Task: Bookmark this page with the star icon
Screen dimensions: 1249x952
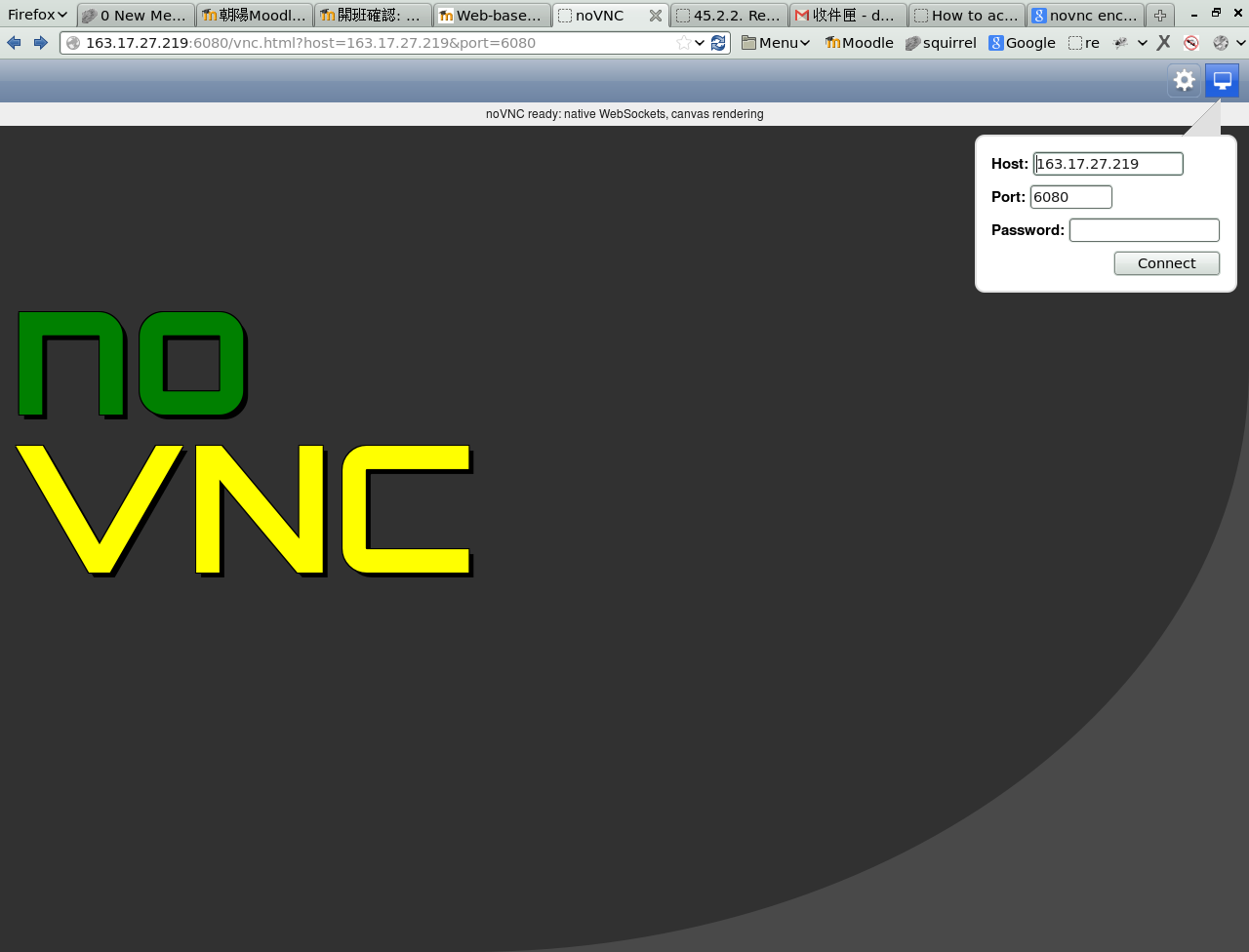Action: [683, 43]
